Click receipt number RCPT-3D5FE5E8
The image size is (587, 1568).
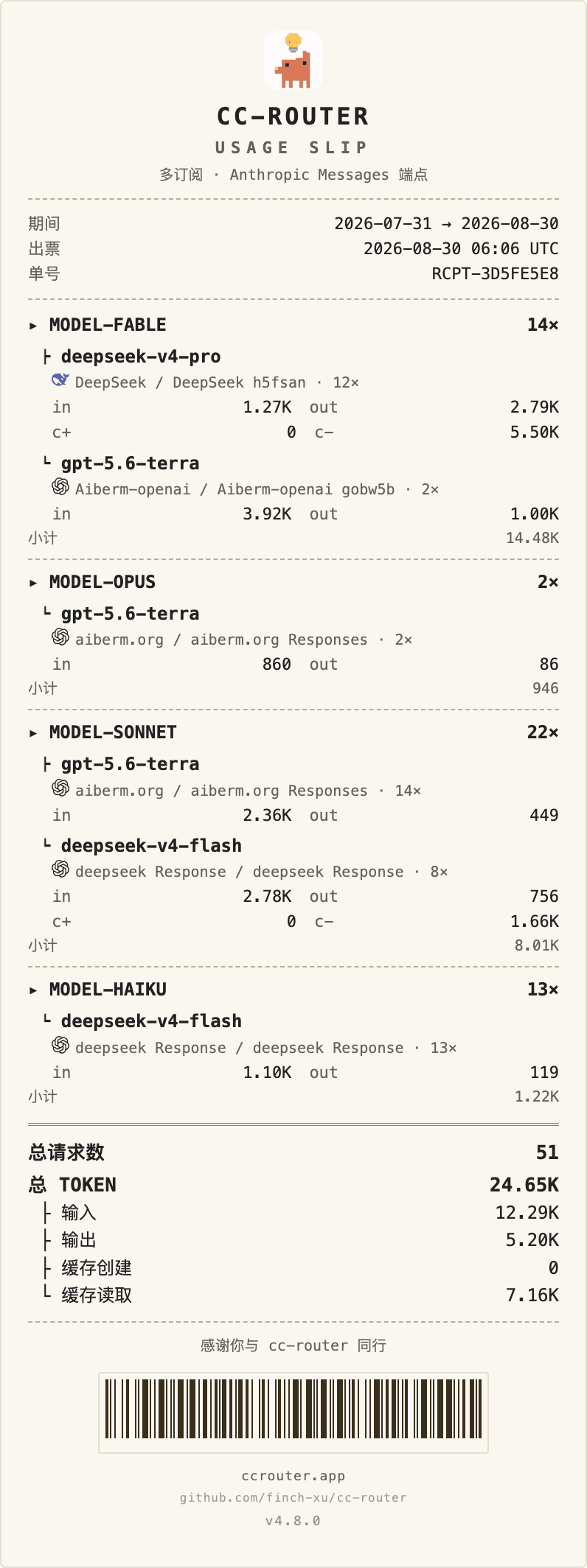click(x=495, y=274)
